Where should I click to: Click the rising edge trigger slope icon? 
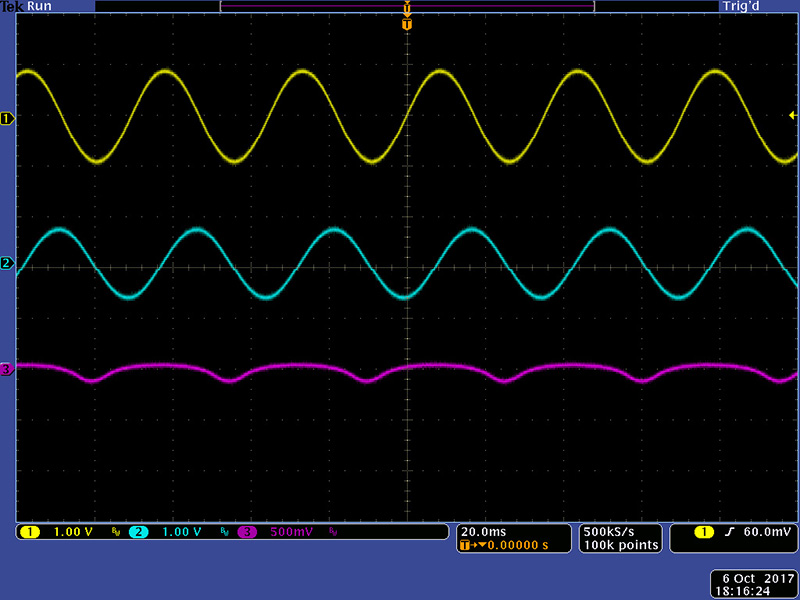(x=730, y=531)
